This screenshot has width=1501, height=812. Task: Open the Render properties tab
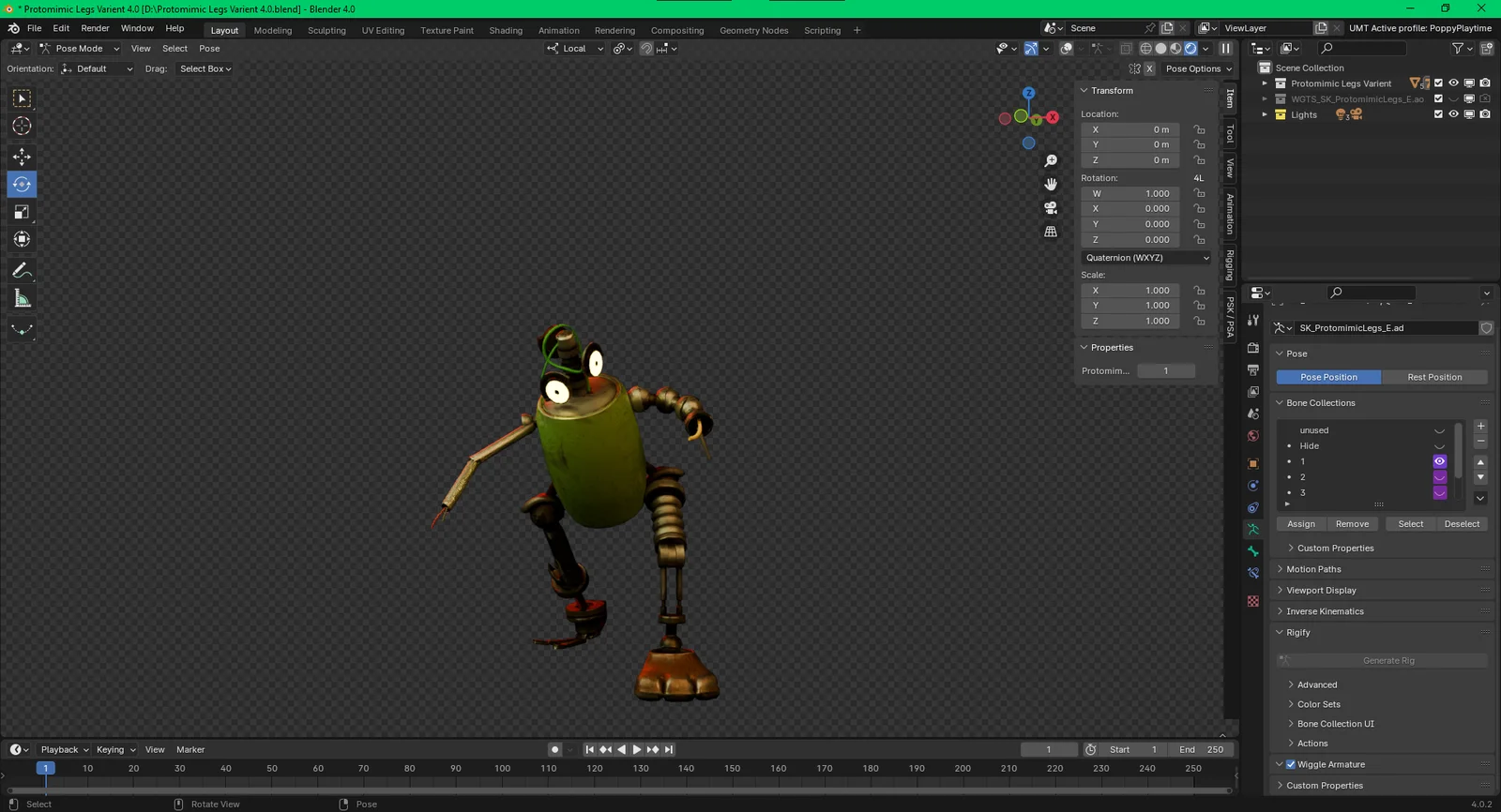tap(1253, 348)
